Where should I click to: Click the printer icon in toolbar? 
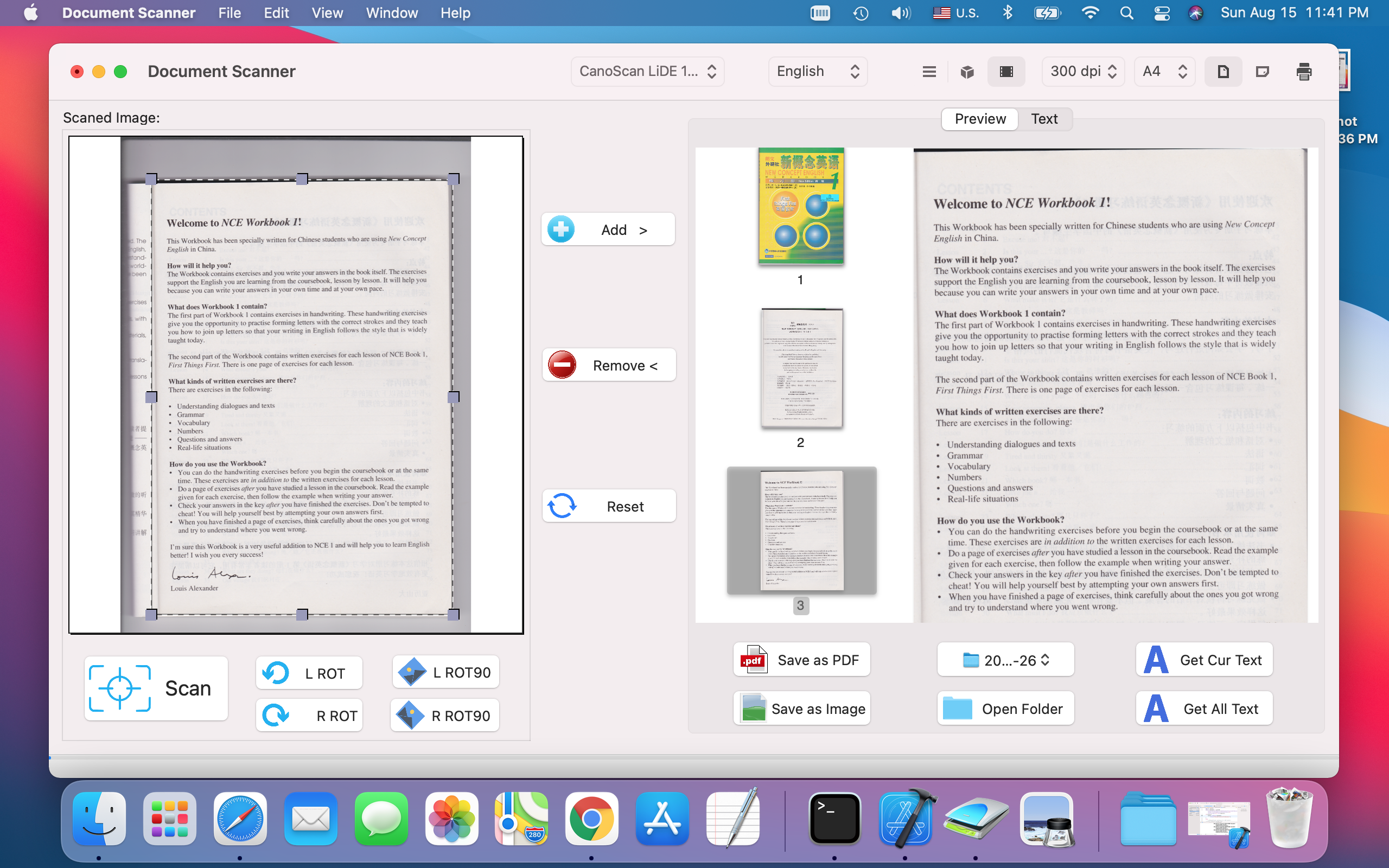click(1303, 71)
